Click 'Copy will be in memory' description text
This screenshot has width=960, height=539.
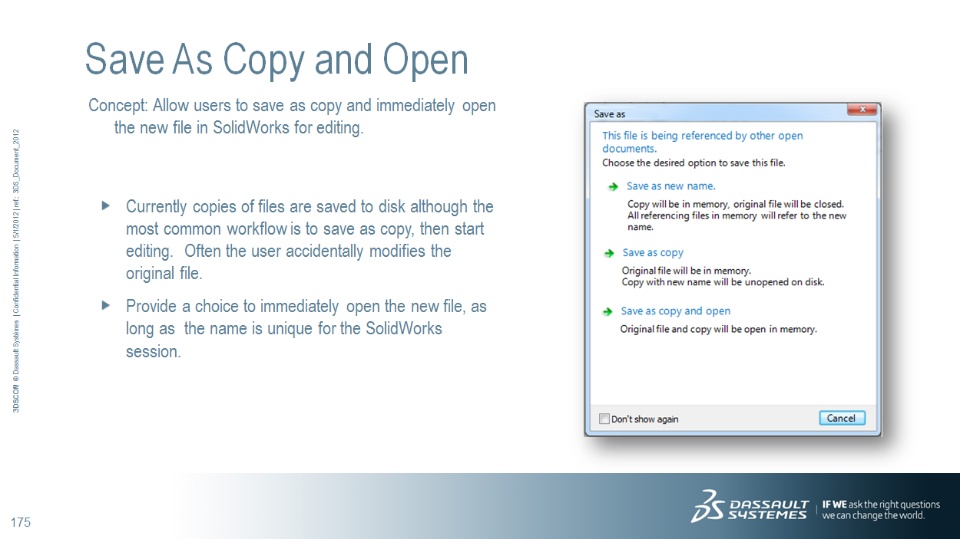coord(737,216)
